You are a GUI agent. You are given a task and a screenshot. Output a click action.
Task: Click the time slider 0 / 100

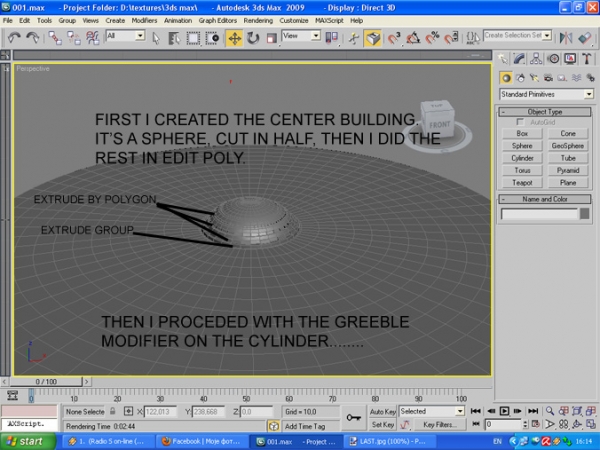click(46, 382)
